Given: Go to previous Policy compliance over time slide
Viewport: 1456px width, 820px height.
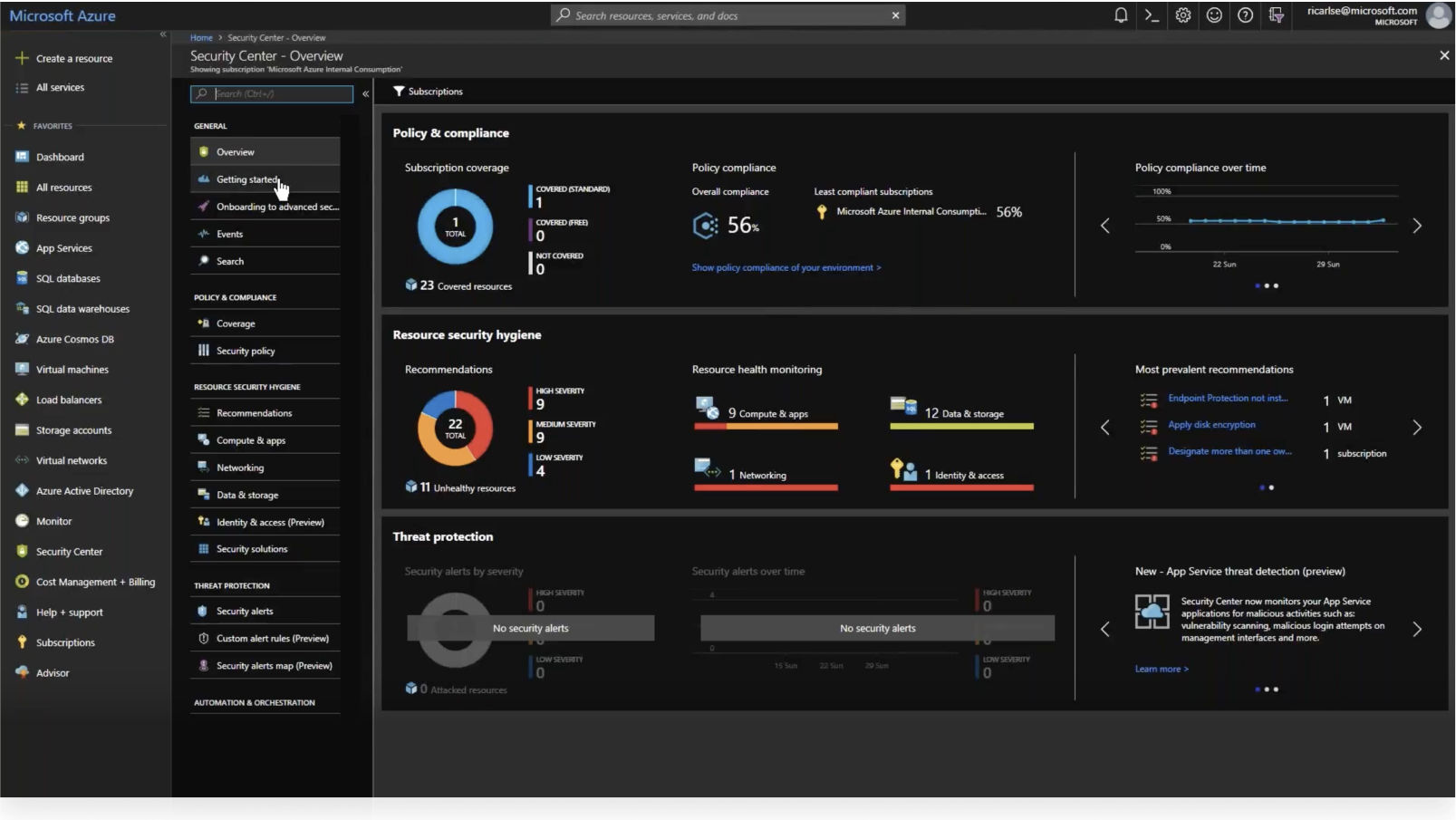Looking at the screenshot, I should click(1104, 226).
